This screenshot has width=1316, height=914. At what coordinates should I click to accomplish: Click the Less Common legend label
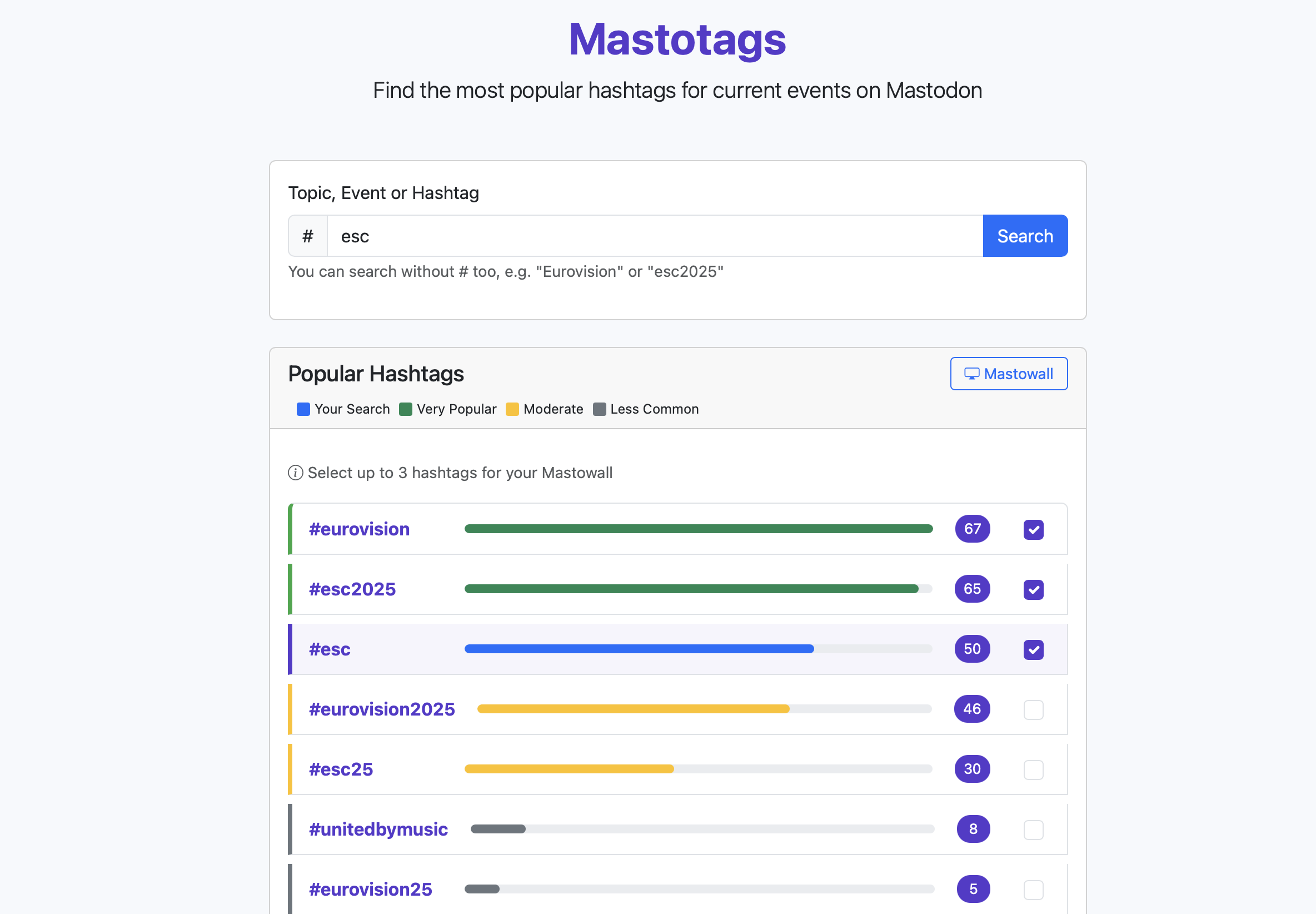(654, 409)
